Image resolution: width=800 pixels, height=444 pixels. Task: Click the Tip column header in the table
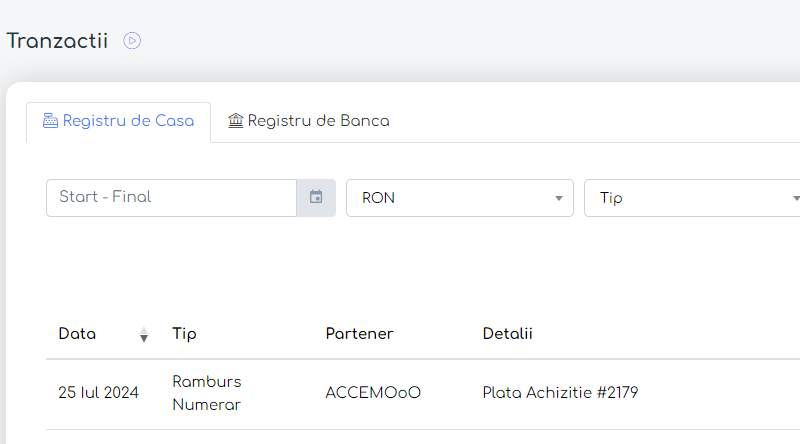pos(185,334)
